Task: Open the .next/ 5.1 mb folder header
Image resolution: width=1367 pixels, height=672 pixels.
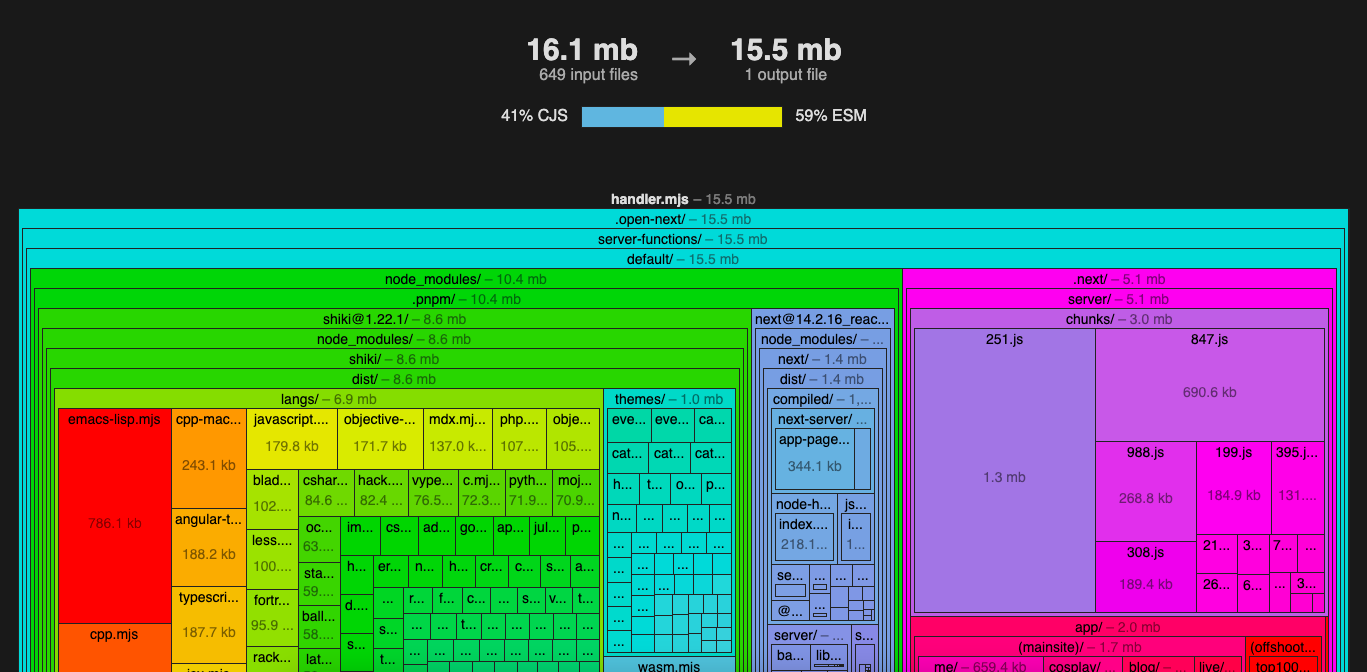Action: pos(1119,279)
